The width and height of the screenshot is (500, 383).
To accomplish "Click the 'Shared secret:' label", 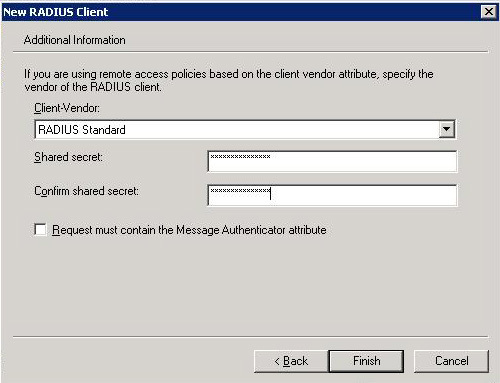I will [x=68, y=157].
